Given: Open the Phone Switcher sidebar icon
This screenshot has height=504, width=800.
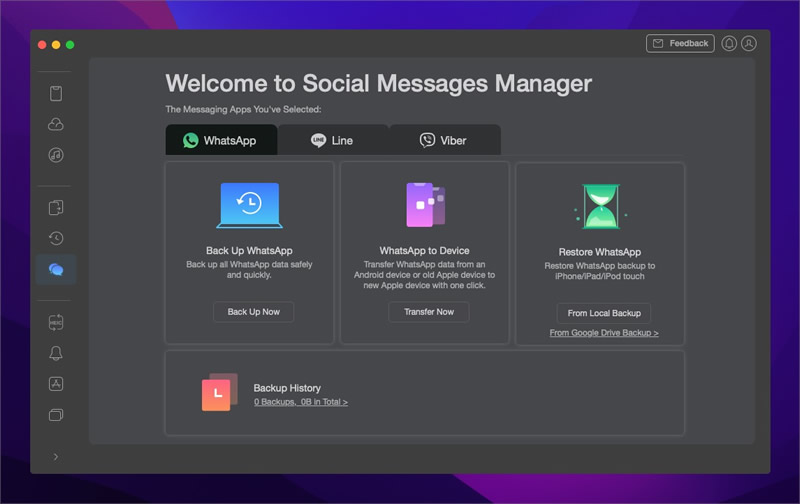Looking at the screenshot, I should [x=56, y=208].
